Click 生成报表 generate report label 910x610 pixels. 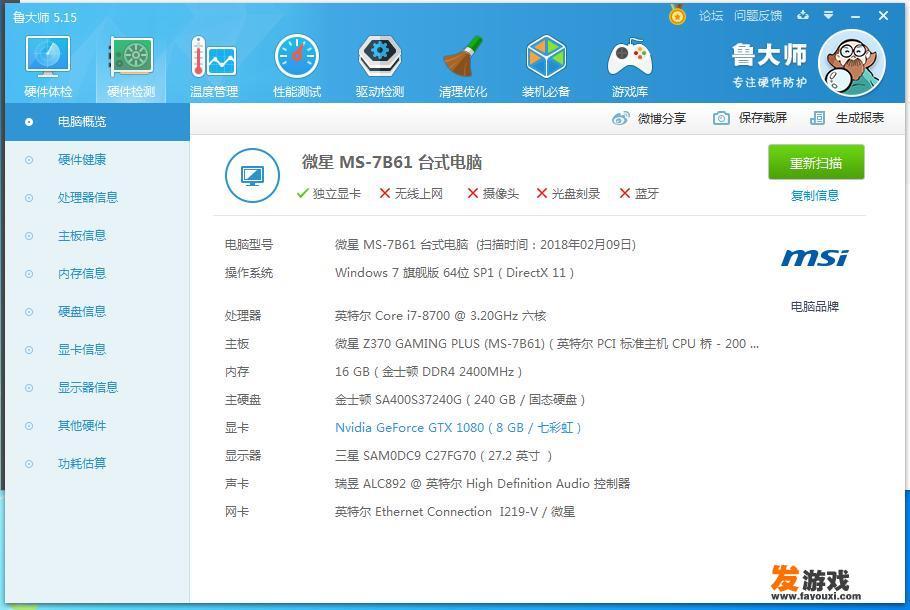(860, 118)
